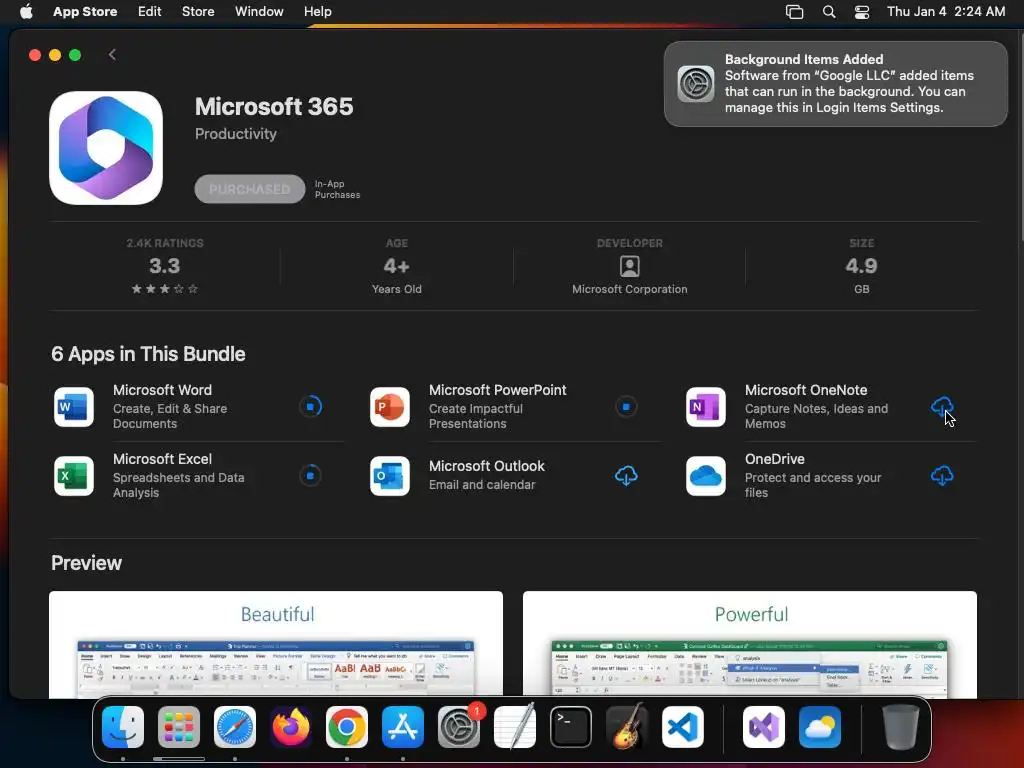The image size is (1024, 768).
Task: Click the Microsoft Corporation developer icon
Action: click(x=630, y=266)
